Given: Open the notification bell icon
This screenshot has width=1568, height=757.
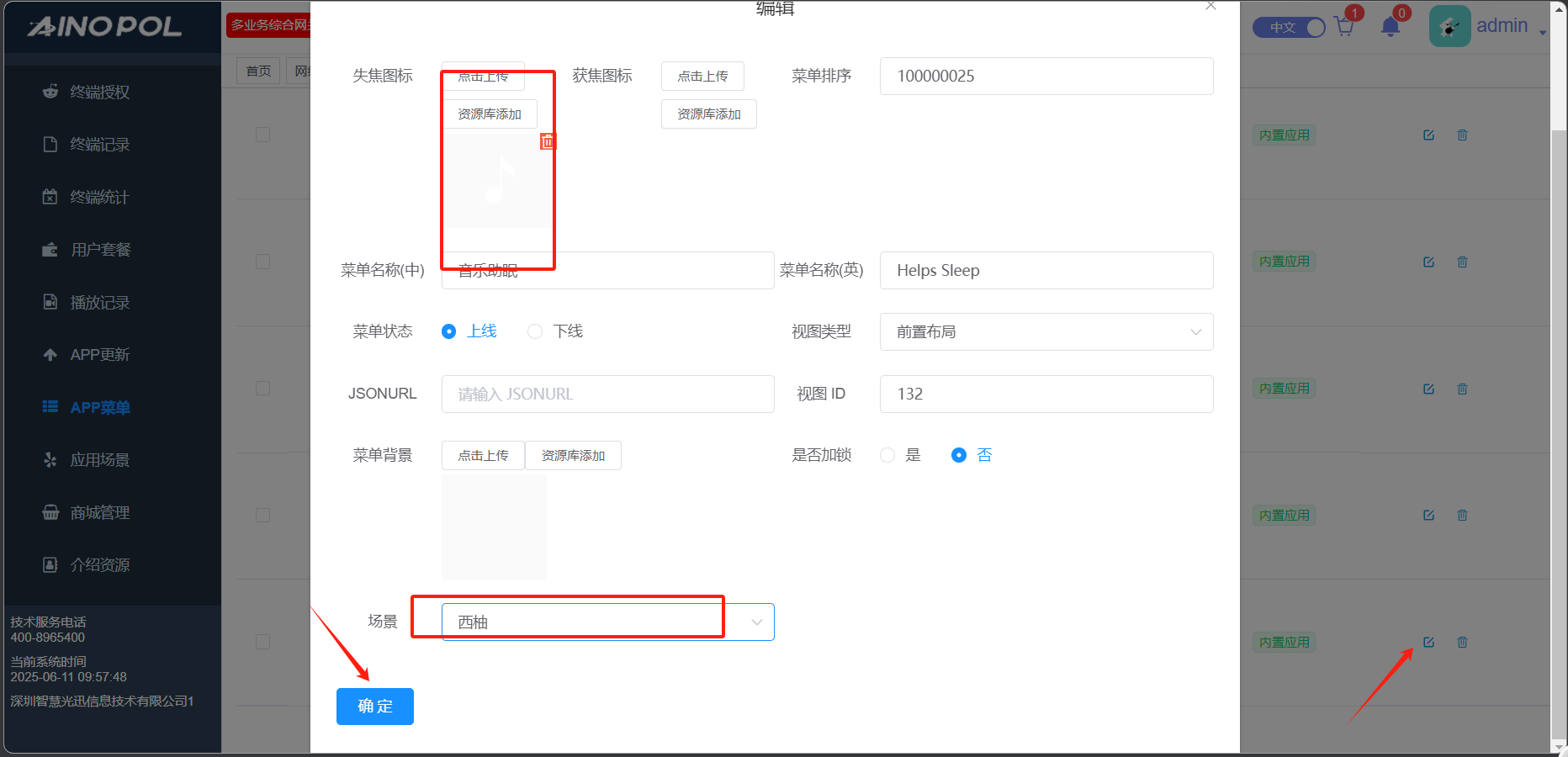Looking at the screenshot, I should [x=1391, y=27].
